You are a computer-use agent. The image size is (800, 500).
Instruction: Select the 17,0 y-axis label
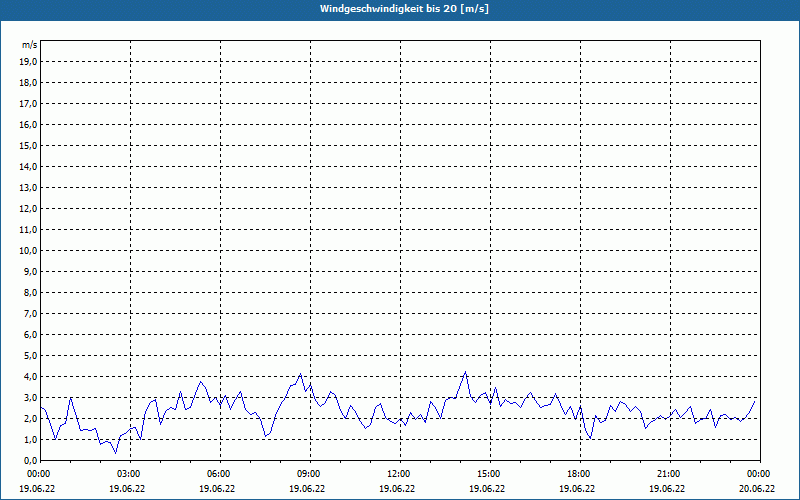pyautogui.click(x=29, y=103)
